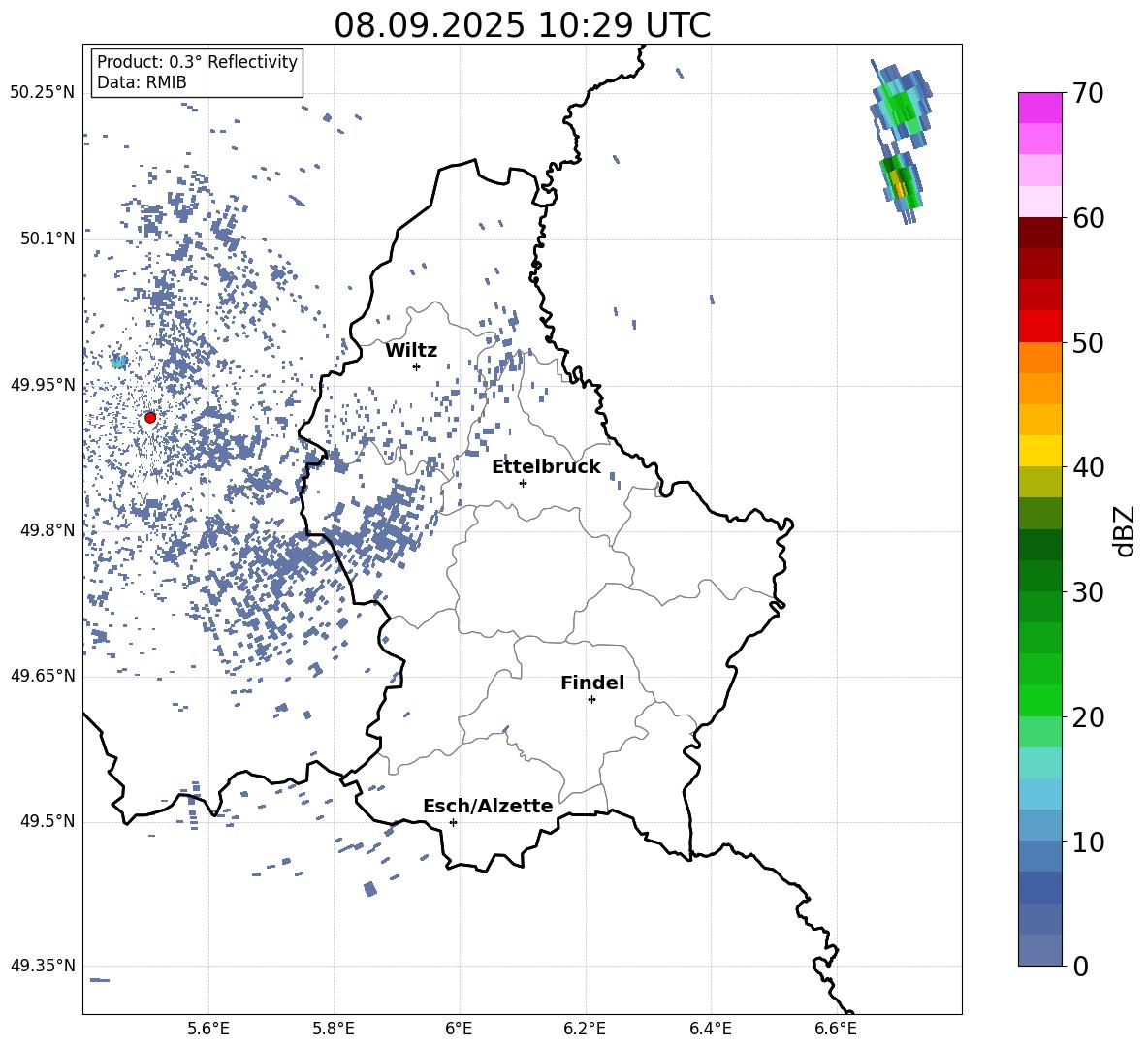Image resolution: width=1148 pixels, height=1048 pixels.
Task: Click the yellow 40 dBZ color band
Action: pos(1039,451)
